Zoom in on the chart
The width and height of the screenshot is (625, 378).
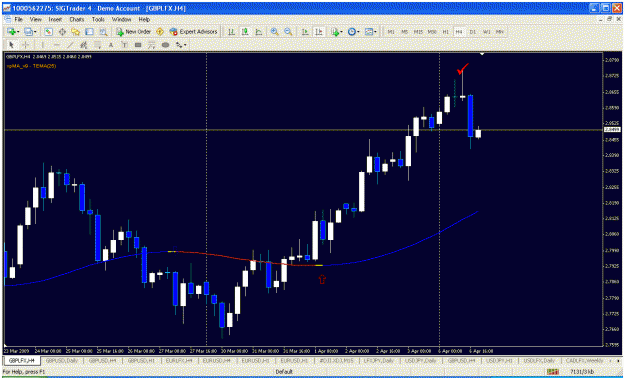pos(274,32)
